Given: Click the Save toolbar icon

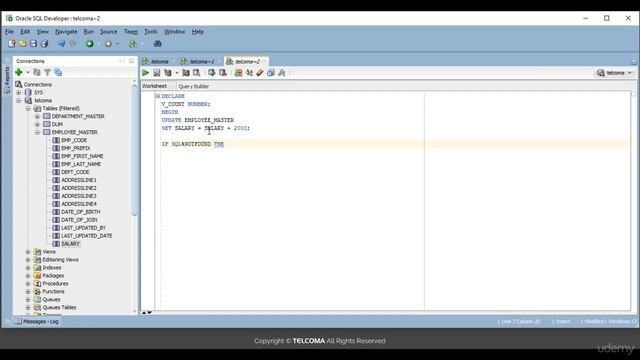Looking at the screenshot, I should pos(33,44).
